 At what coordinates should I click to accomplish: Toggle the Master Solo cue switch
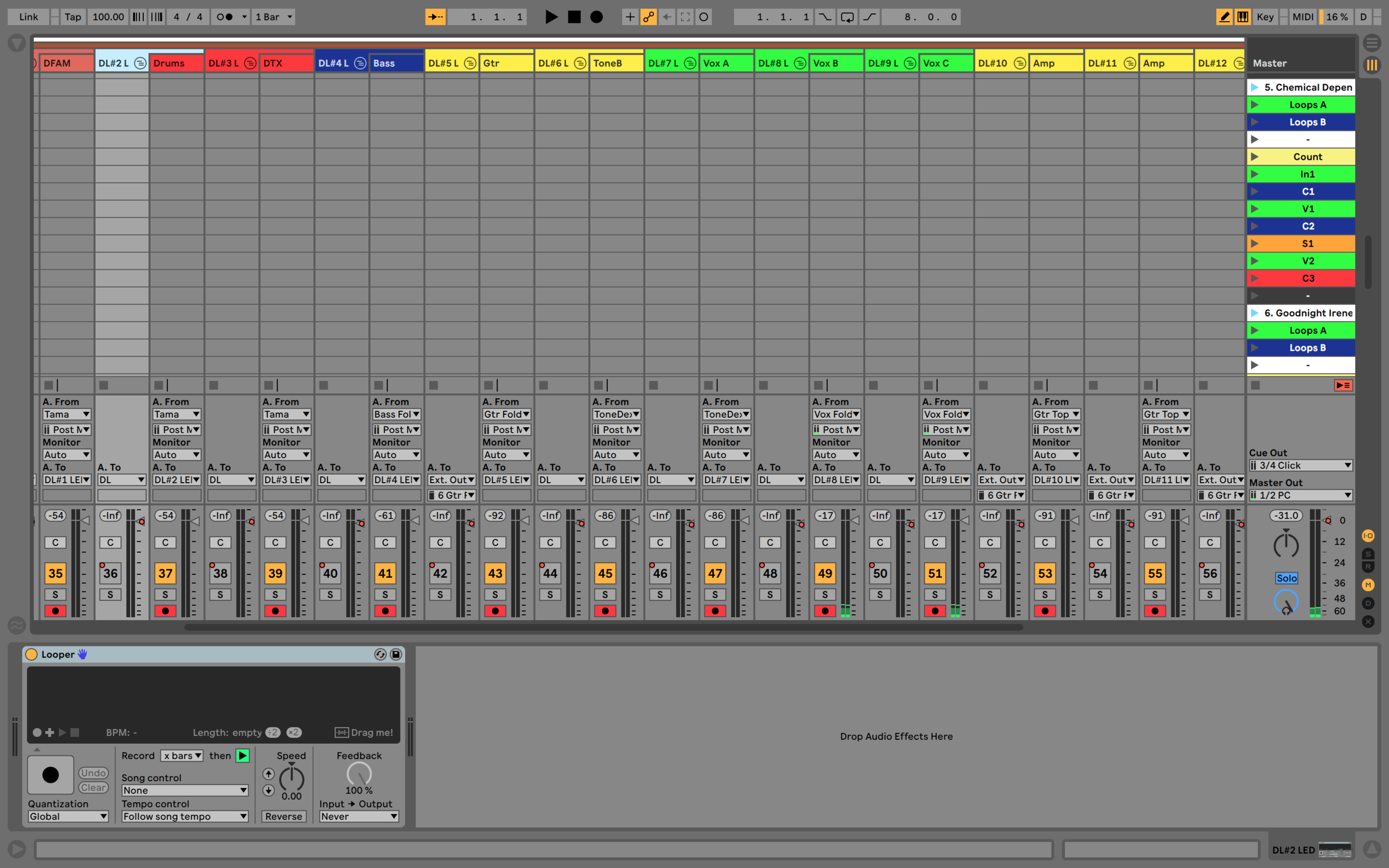coord(1286,578)
